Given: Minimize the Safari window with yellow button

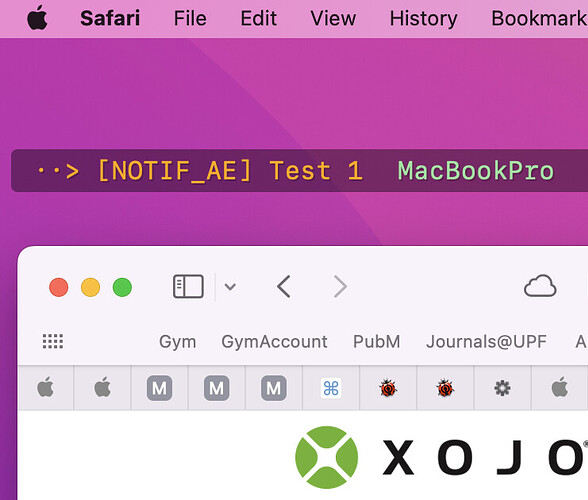Looking at the screenshot, I should 90,287.
